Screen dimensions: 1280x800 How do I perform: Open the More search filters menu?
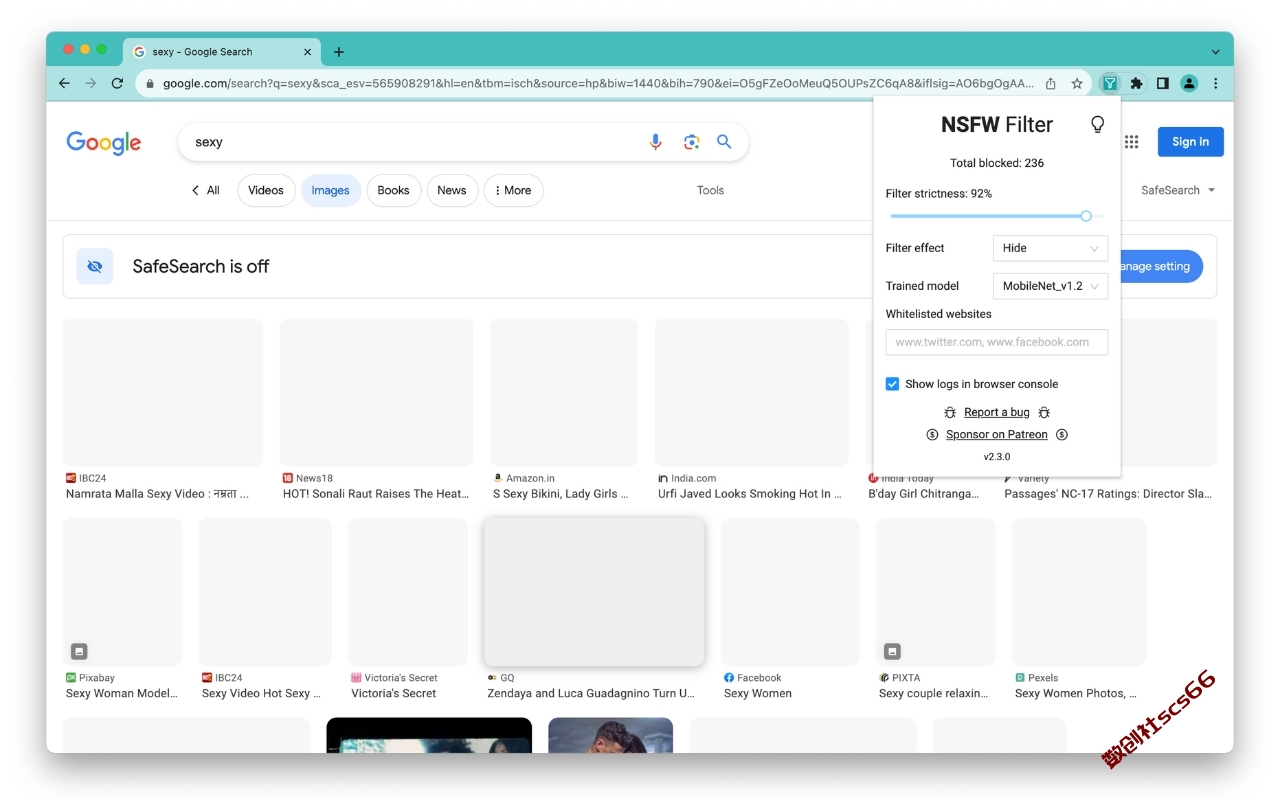point(513,190)
